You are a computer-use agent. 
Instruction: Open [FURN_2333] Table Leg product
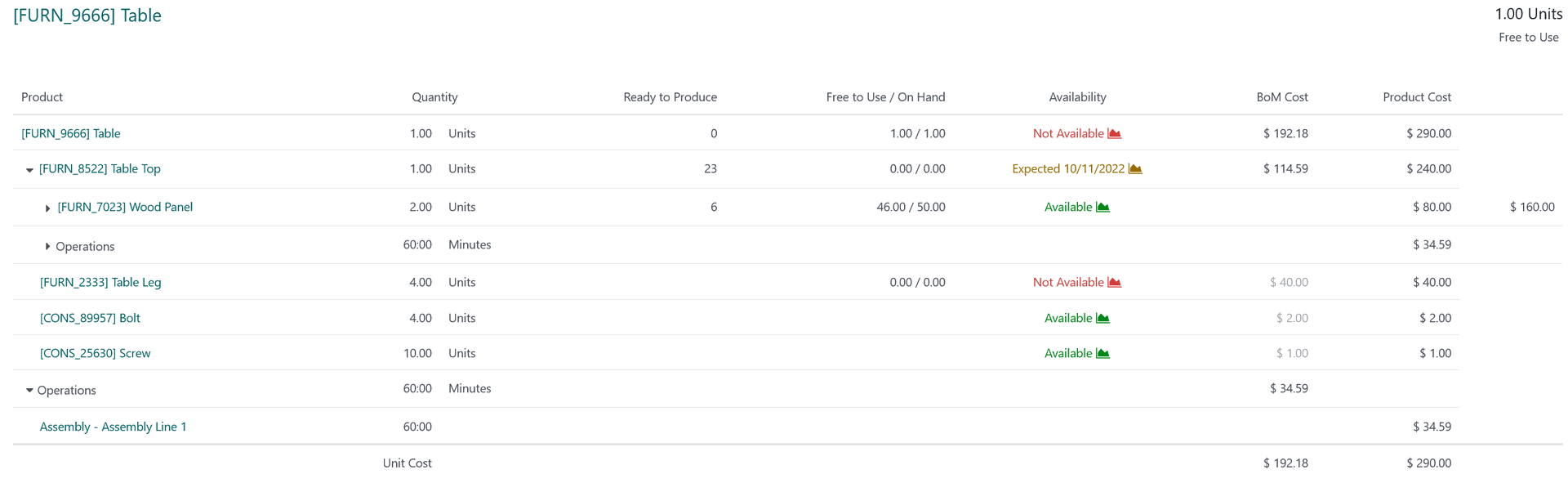click(100, 283)
